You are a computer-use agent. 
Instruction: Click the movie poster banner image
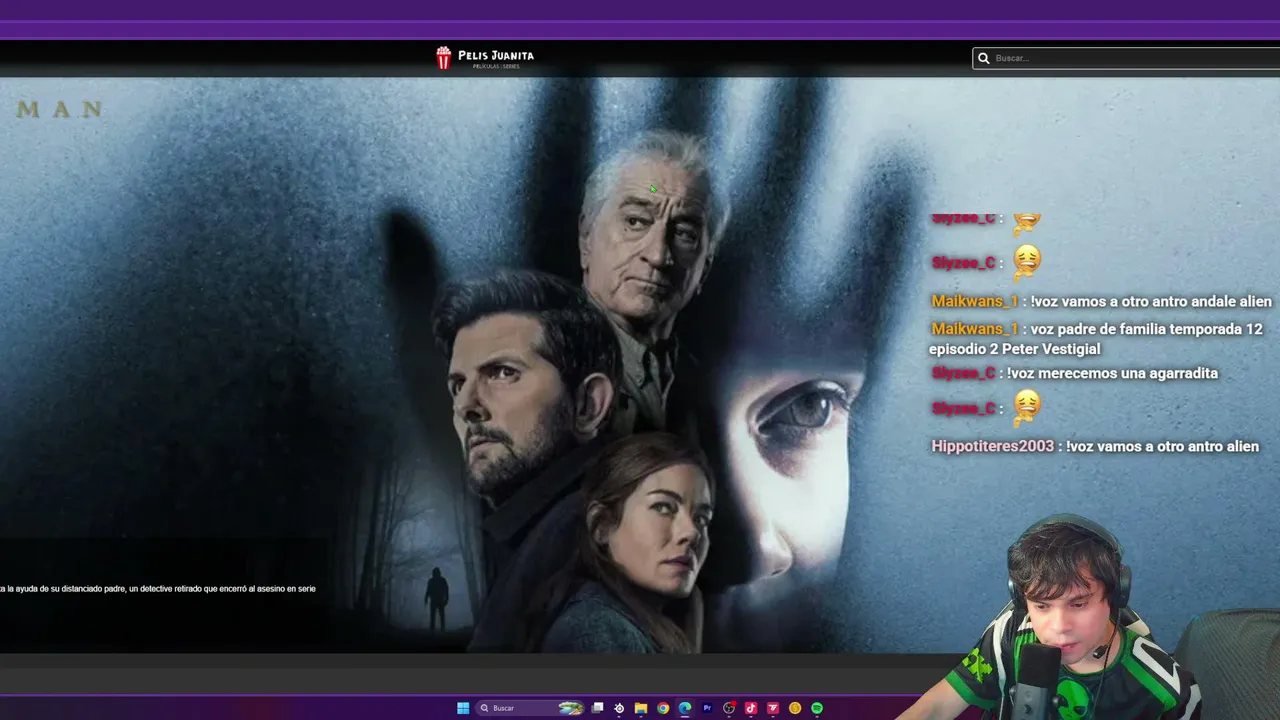(x=640, y=365)
